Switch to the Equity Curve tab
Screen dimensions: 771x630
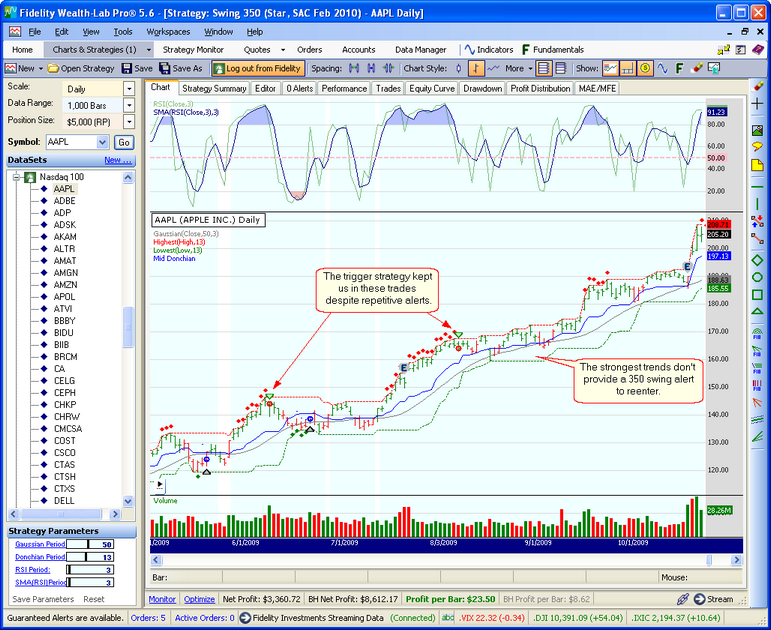(433, 88)
